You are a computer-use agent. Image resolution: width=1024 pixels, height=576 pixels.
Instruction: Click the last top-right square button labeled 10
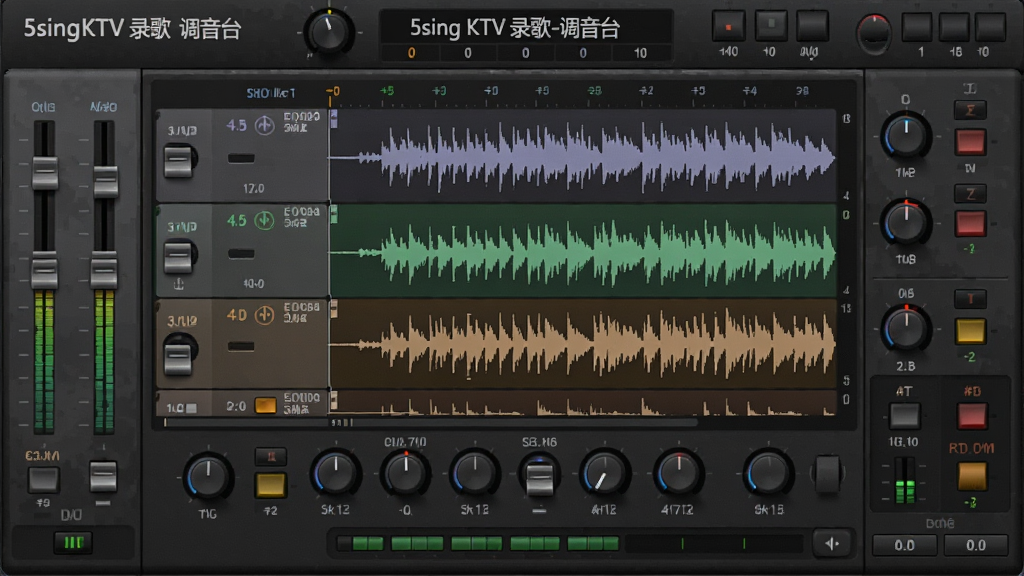990,27
